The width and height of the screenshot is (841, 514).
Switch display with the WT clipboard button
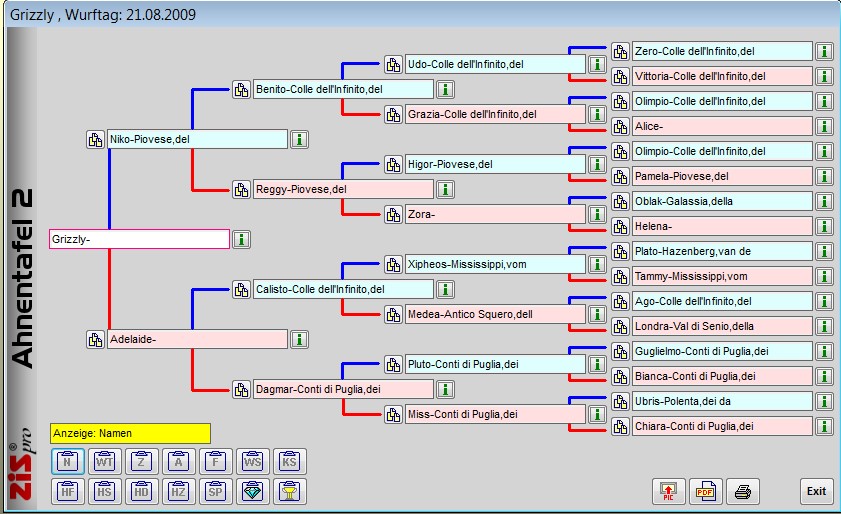[104, 461]
